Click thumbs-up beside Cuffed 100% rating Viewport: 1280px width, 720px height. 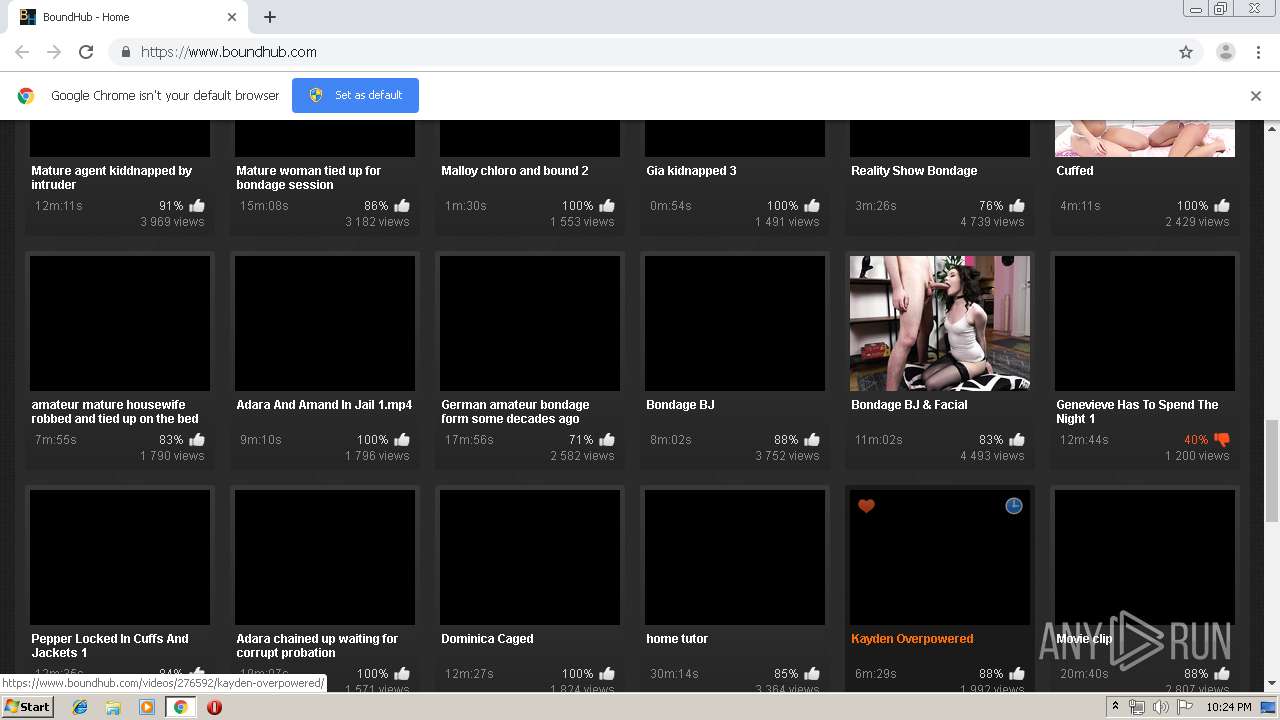1222,206
